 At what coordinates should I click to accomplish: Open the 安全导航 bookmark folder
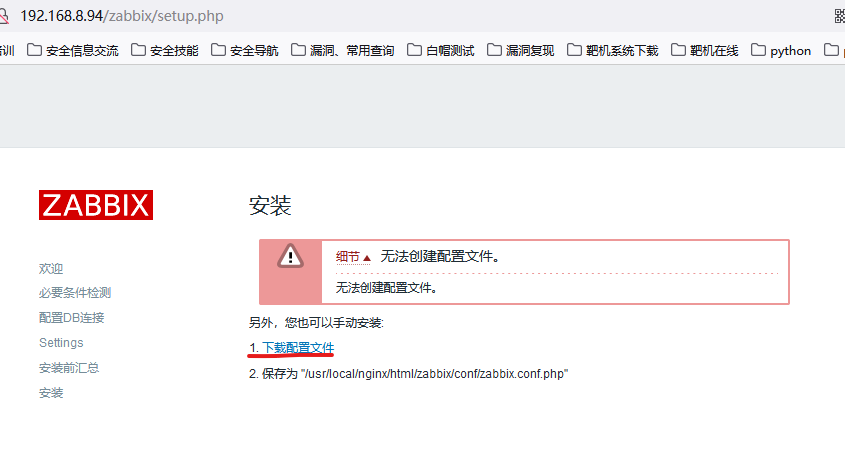click(x=245, y=51)
